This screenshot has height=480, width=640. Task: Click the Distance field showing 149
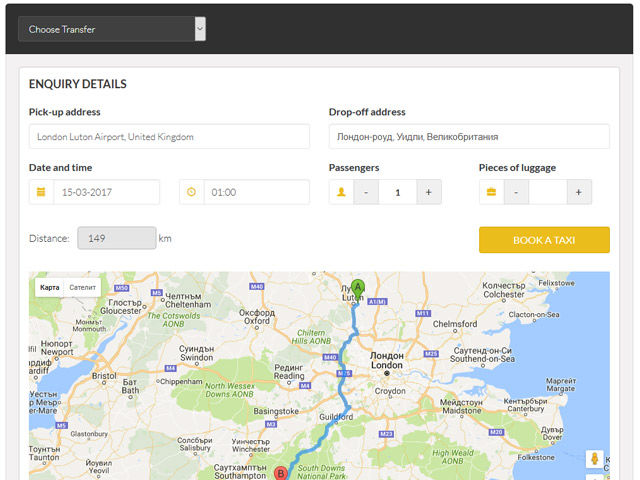pyautogui.click(x=117, y=238)
